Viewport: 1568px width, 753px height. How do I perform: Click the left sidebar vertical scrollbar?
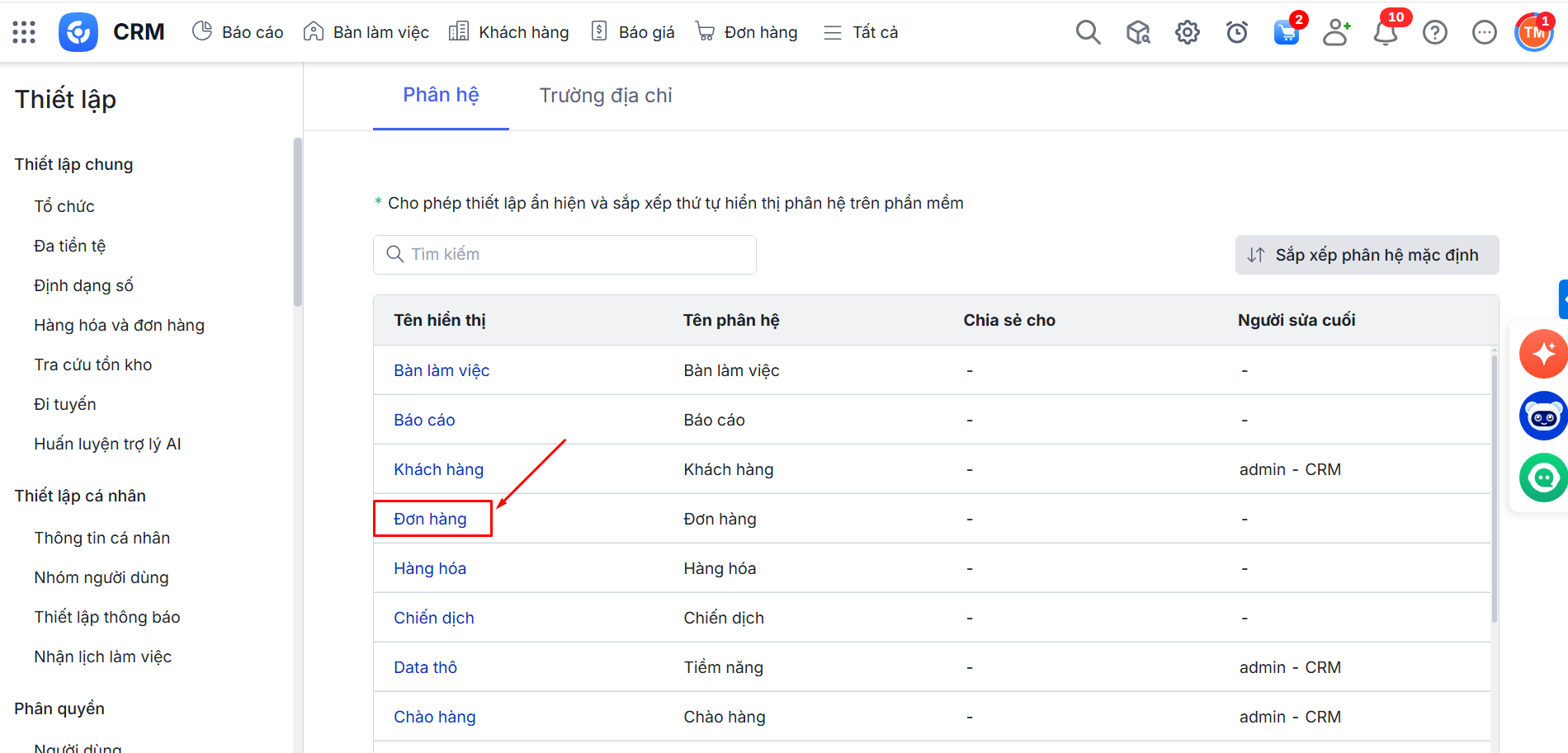pos(297,223)
